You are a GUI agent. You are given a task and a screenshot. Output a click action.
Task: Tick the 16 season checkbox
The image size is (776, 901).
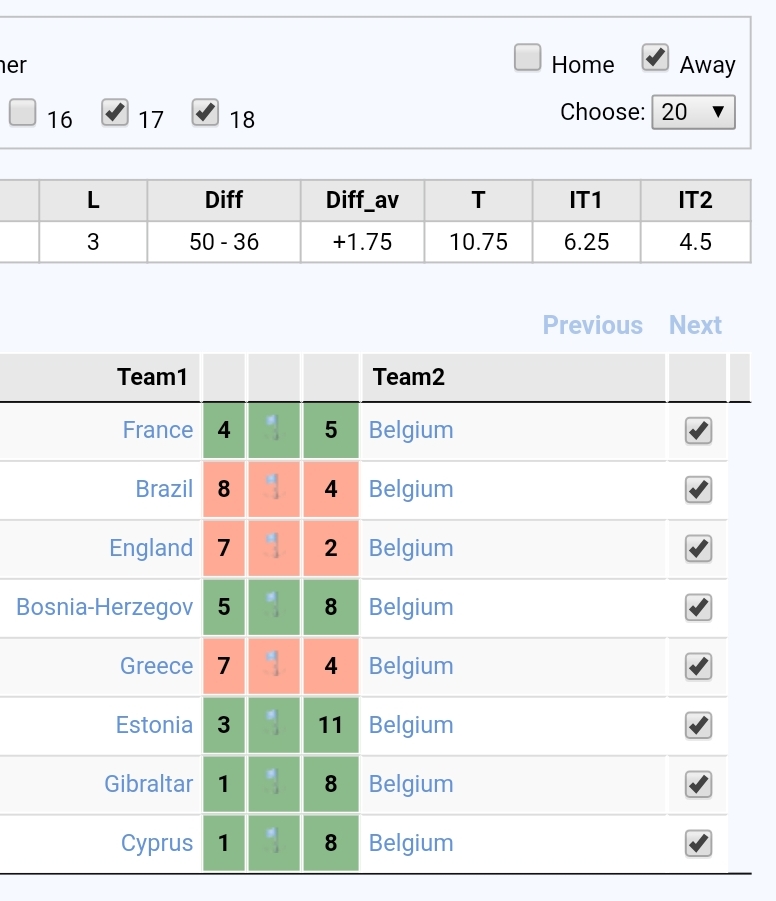(23, 111)
